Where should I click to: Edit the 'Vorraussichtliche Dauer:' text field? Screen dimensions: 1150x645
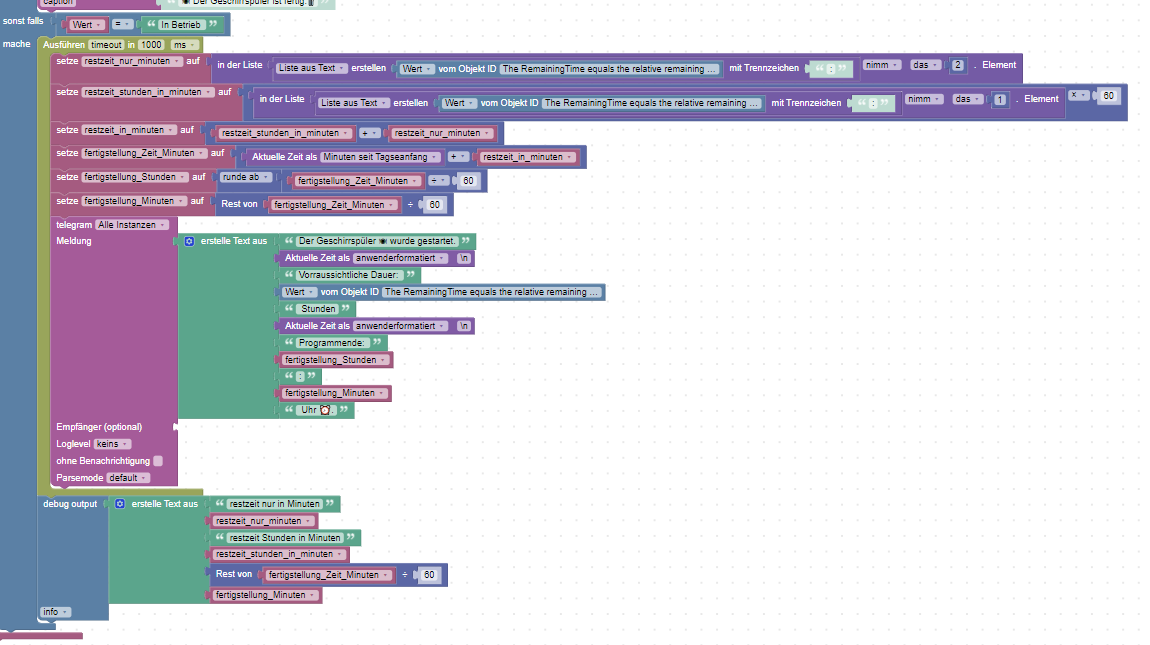point(348,275)
